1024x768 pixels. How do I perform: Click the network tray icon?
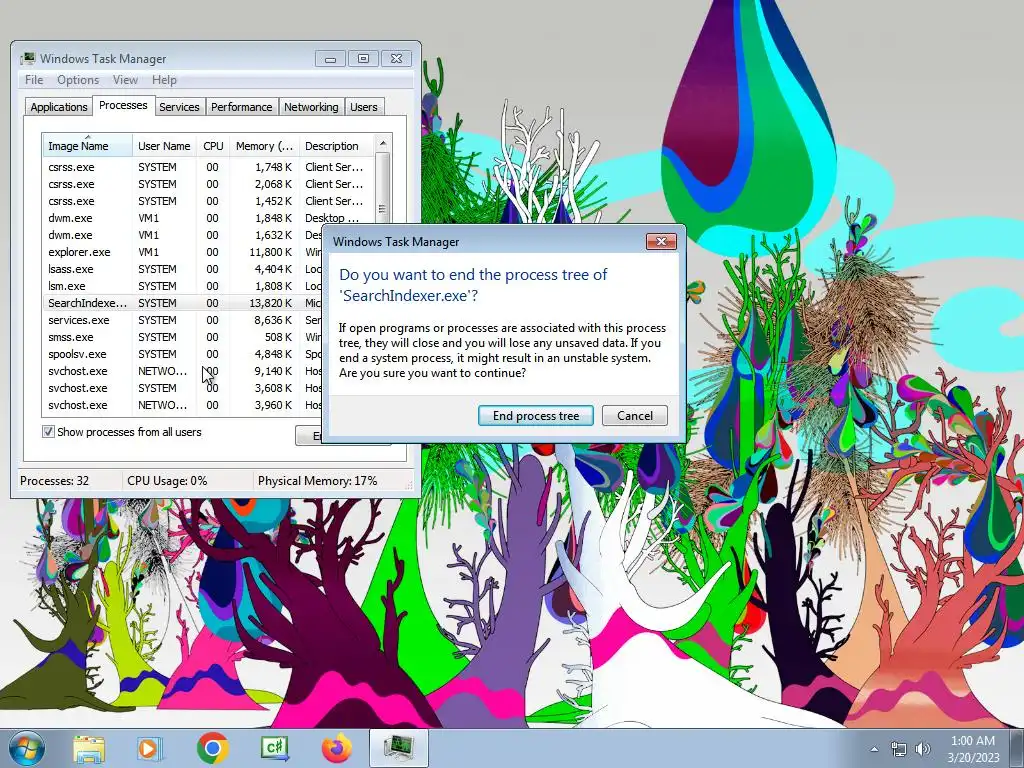899,750
